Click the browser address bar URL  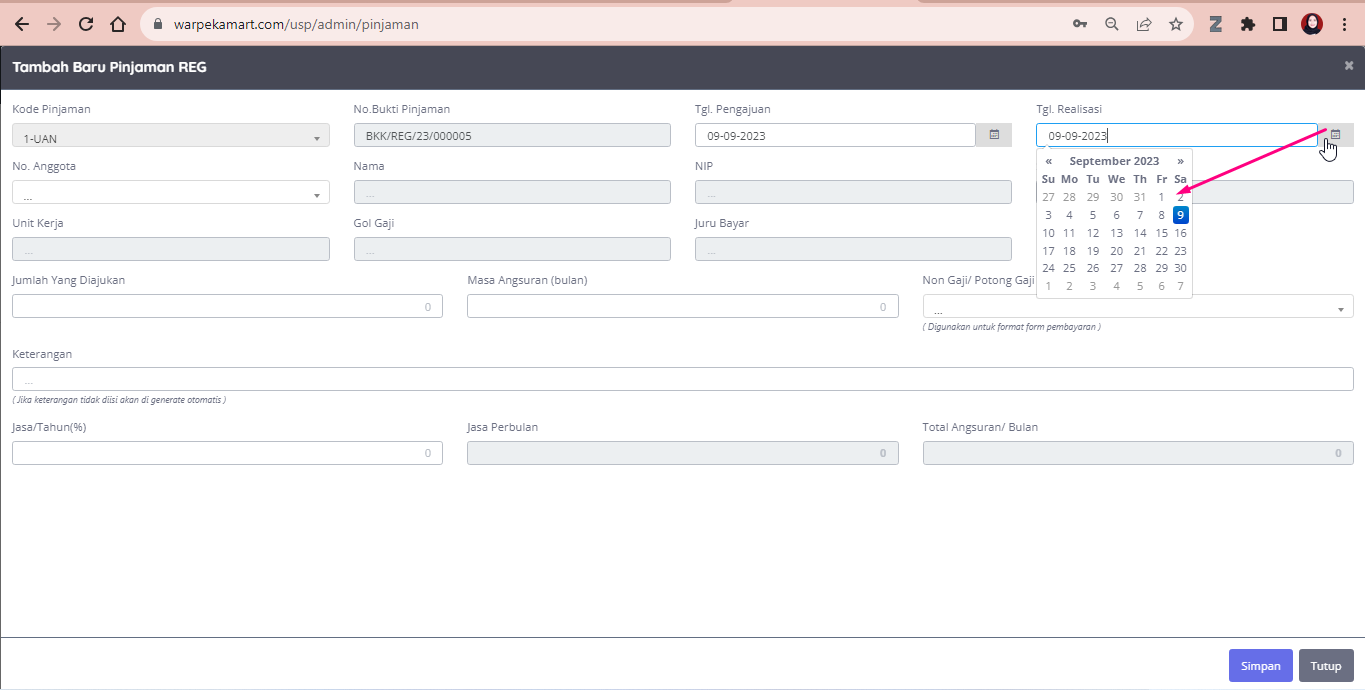(296, 24)
